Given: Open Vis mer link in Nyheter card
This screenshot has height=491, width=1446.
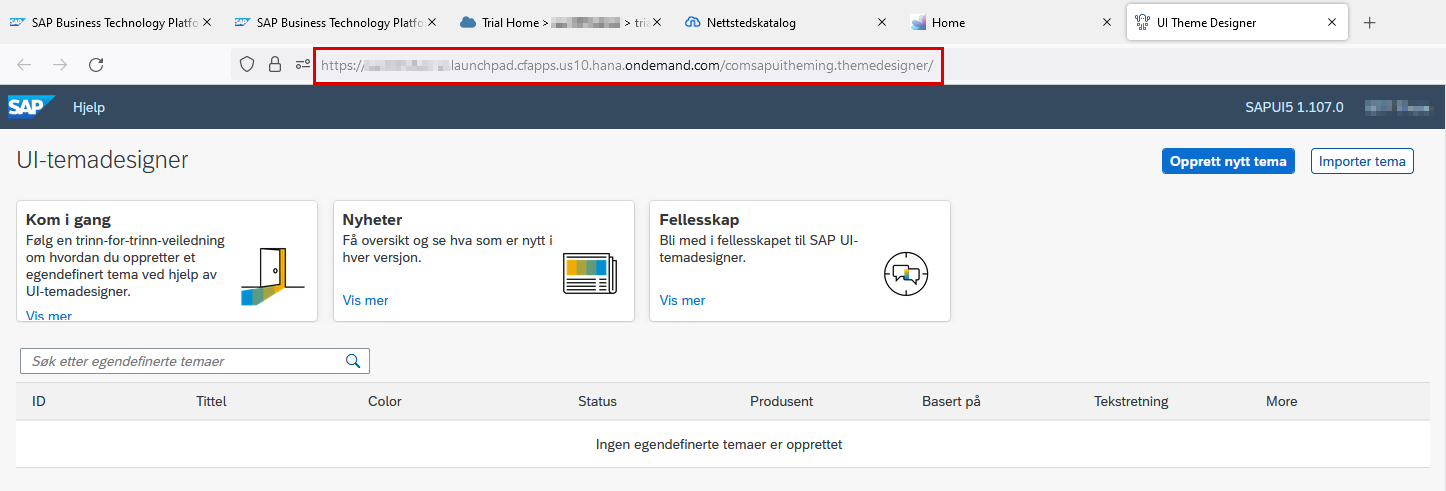Looking at the screenshot, I should [365, 300].
